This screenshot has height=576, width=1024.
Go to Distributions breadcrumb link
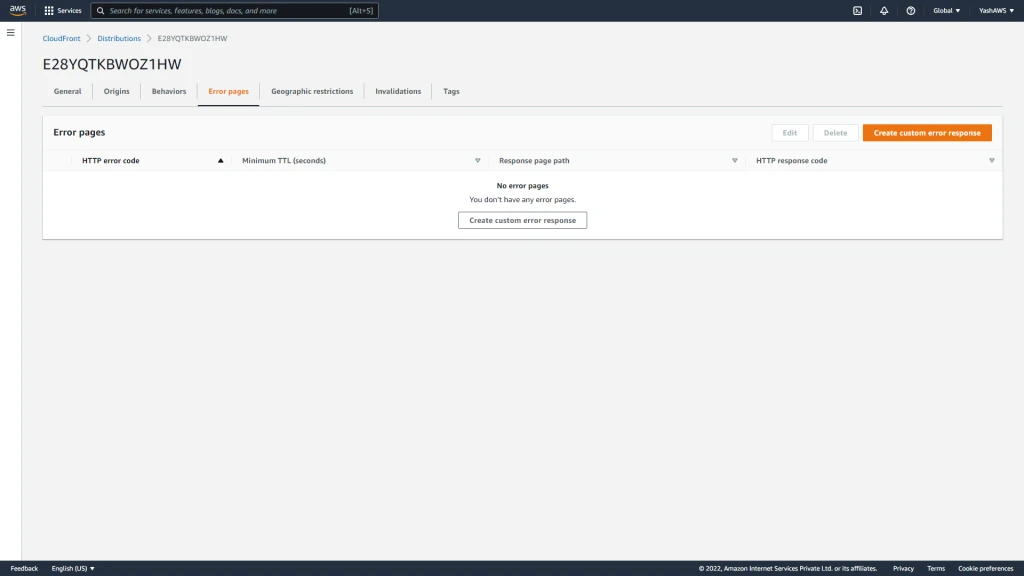[x=119, y=39]
